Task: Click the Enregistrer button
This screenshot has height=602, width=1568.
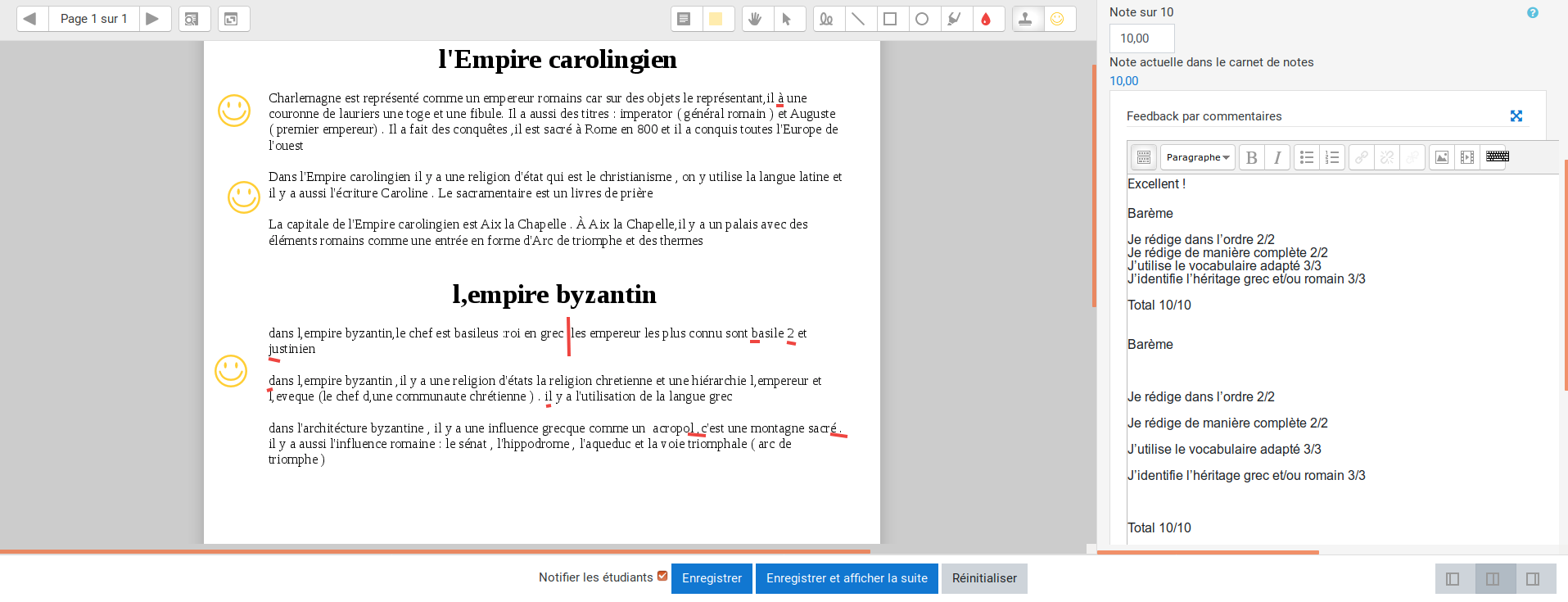Action: click(x=712, y=578)
